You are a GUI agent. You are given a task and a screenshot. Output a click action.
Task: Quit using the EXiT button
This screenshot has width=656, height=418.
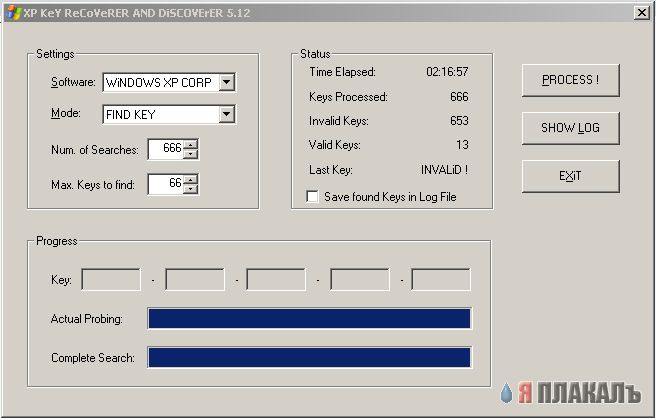571,176
